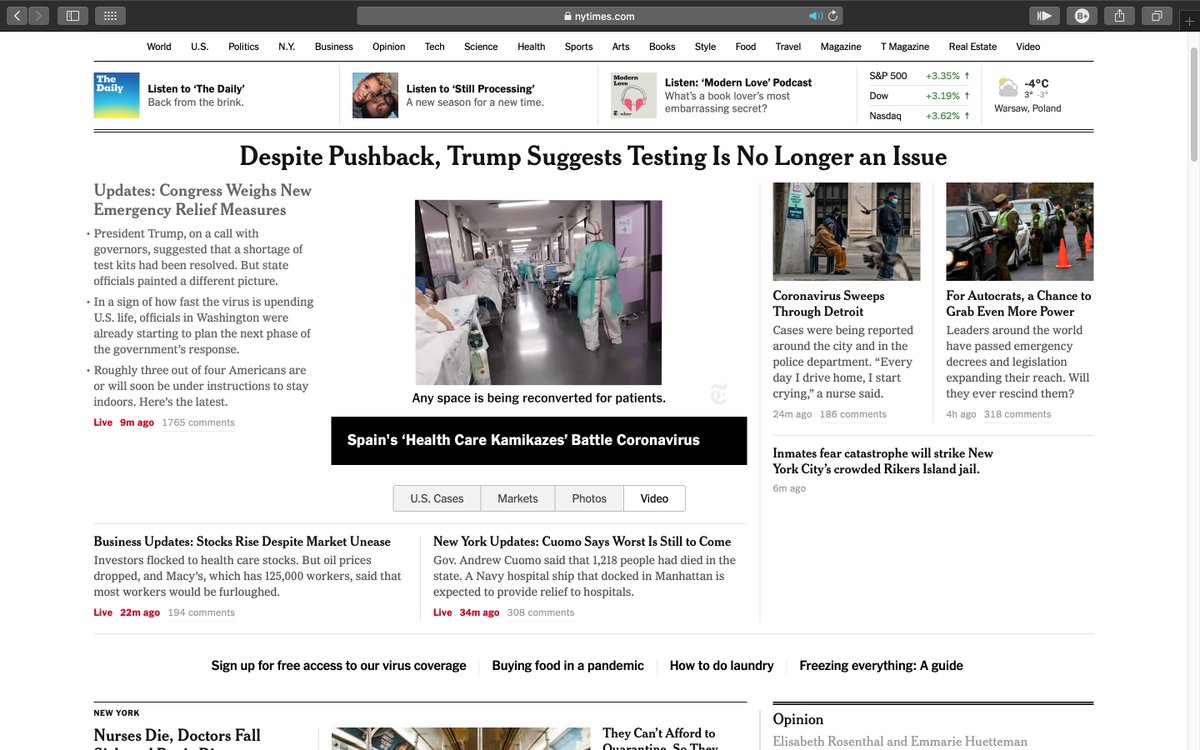The image size is (1200, 750).
Task: Open the Health section
Action: pos(532,46)
